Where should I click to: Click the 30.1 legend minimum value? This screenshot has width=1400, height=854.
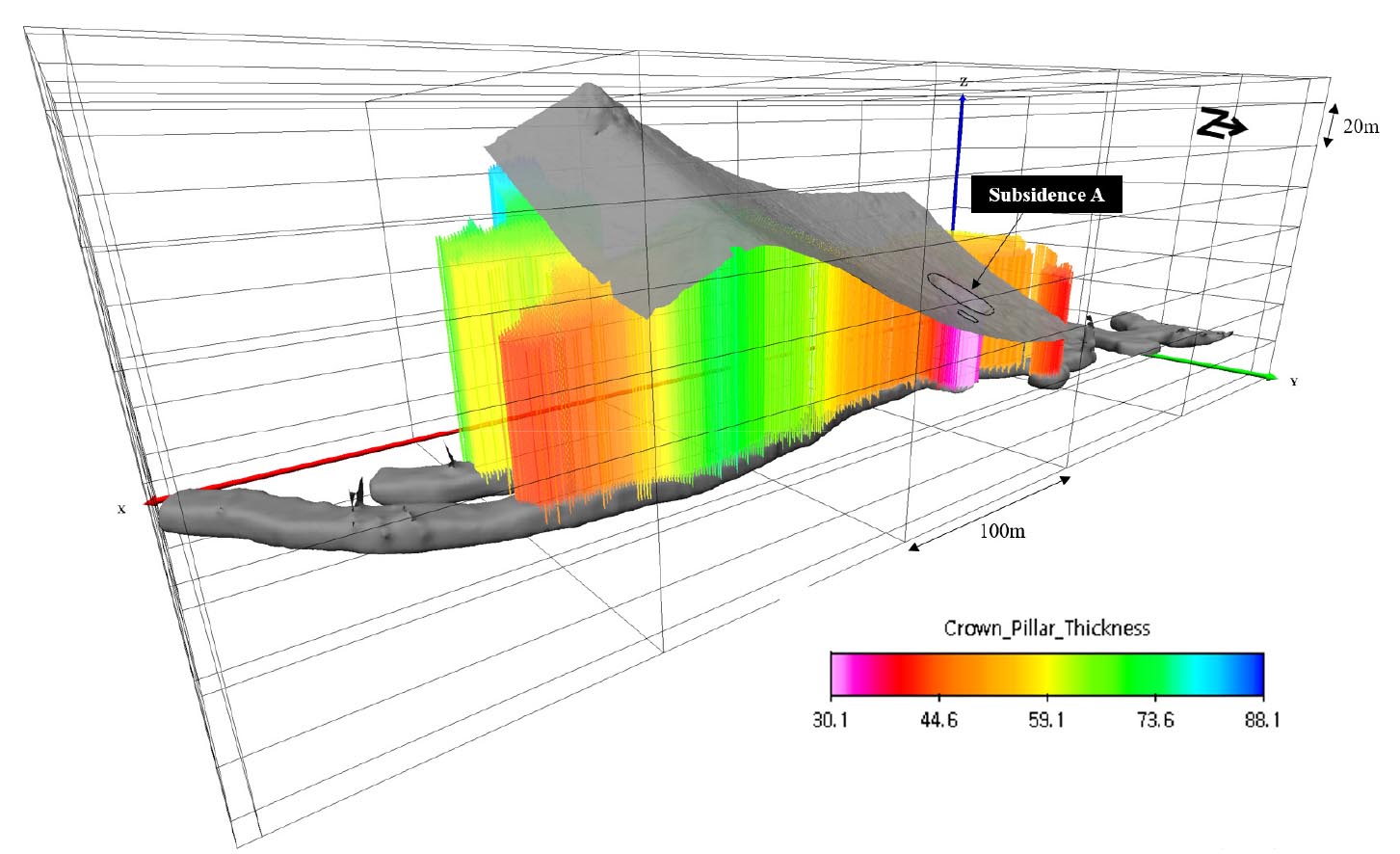pyautogui.click(x=830, y=720)
